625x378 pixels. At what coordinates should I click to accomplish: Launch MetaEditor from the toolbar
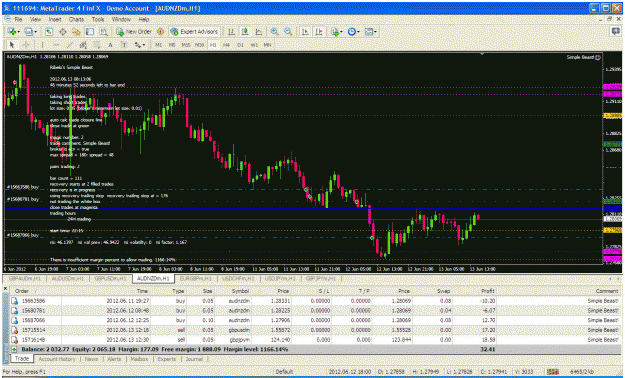click(160, 32)
